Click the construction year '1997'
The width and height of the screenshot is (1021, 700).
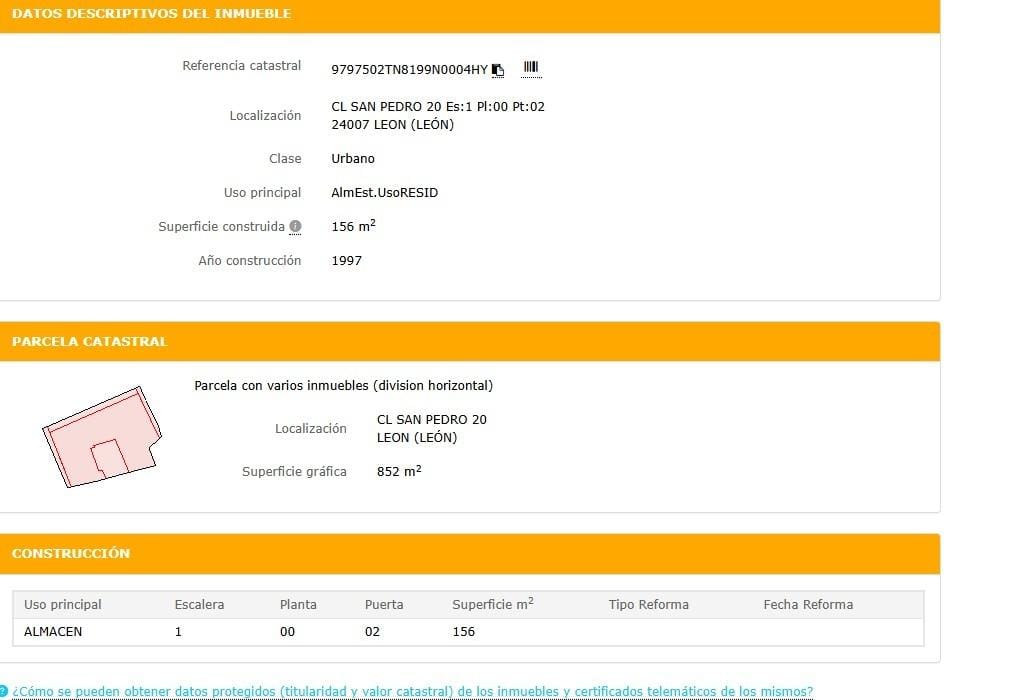pos(346,260)
